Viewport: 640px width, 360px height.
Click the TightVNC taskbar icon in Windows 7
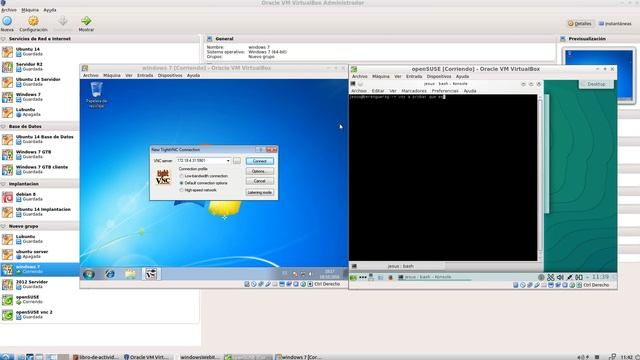point(151,274)
